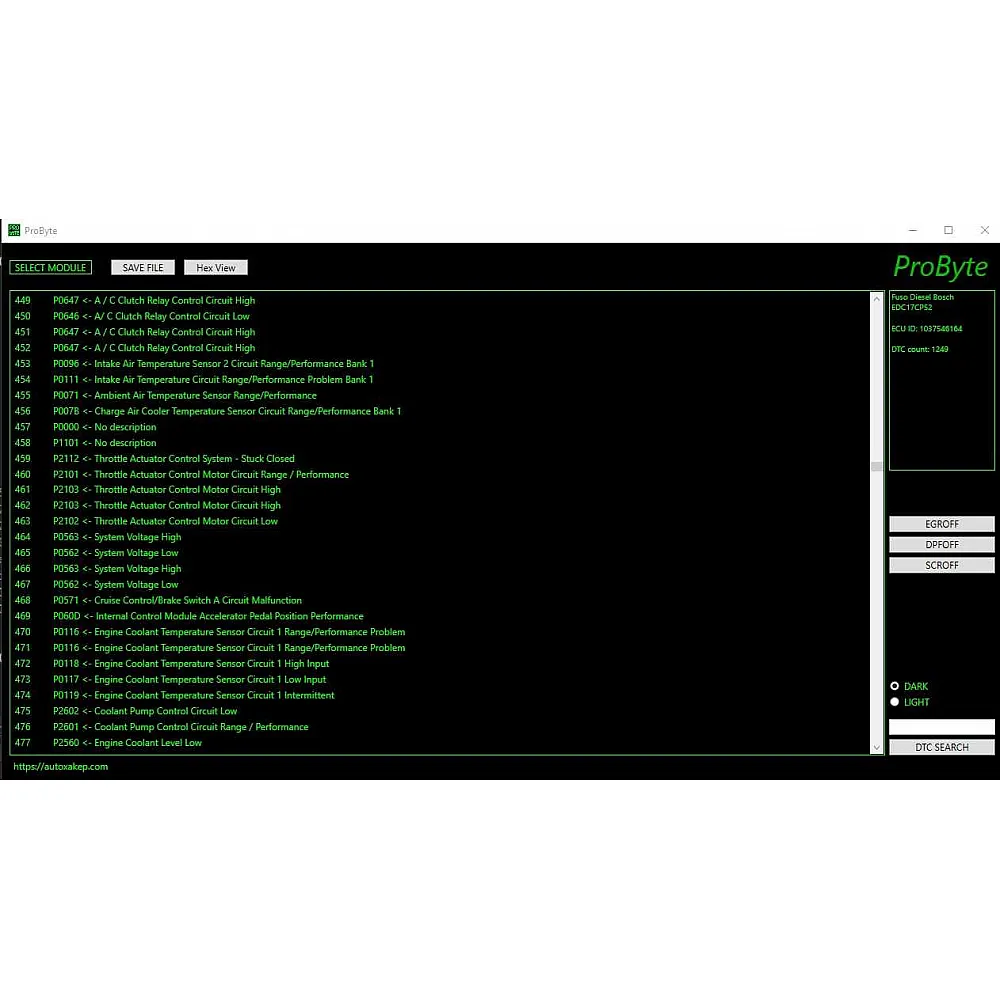The height and width of the screenshot is (1000, 1000).
Task: Click the ProByte app icon in title bar
Action: tap(14, 230)
